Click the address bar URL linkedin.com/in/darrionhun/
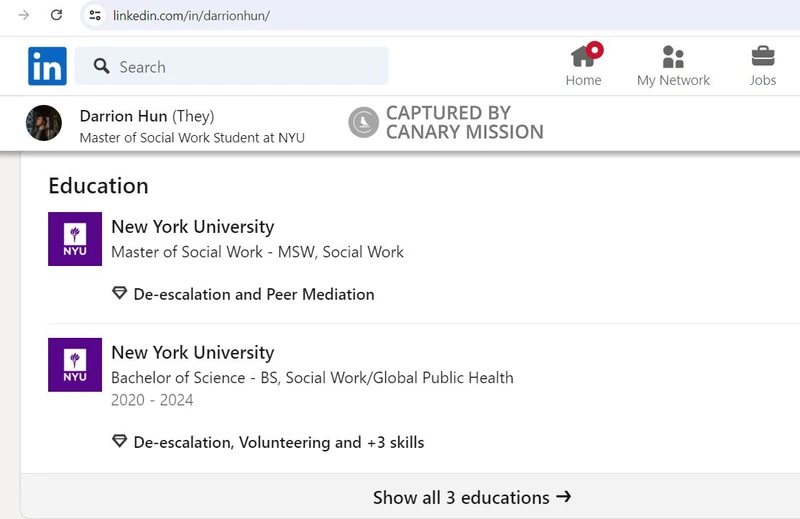This screenshot has height=519, width=800. pos(191,16)
